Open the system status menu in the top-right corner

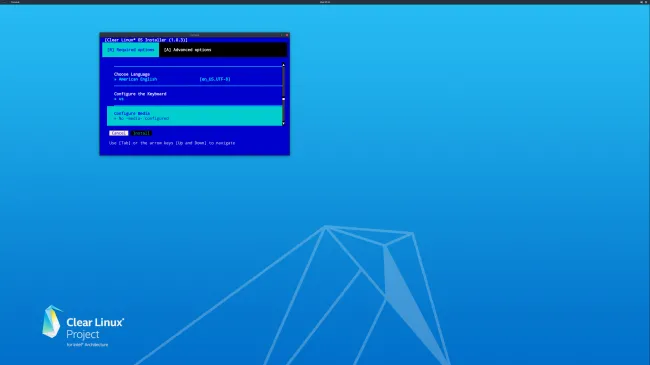click(644, 2)
